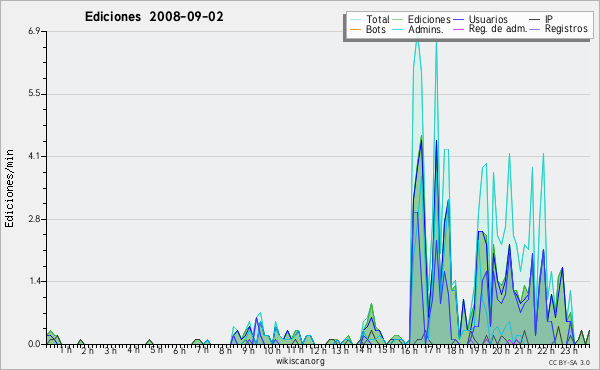Click the '12 h' x-axis label
The height and width of the screenshot is (370, 600).
pos(318,350)
